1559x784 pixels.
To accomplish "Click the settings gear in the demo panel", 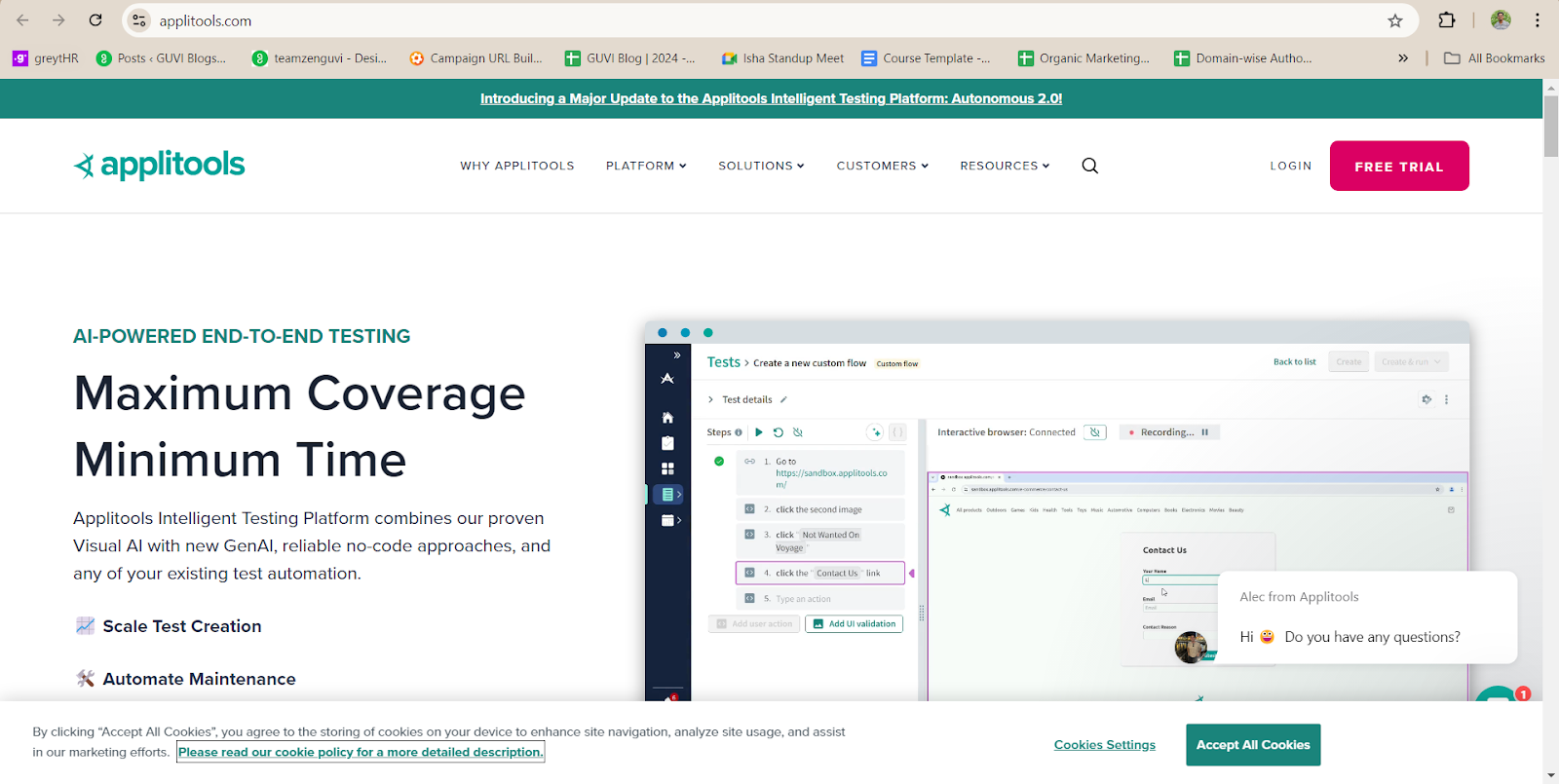I will [1426, 399].
